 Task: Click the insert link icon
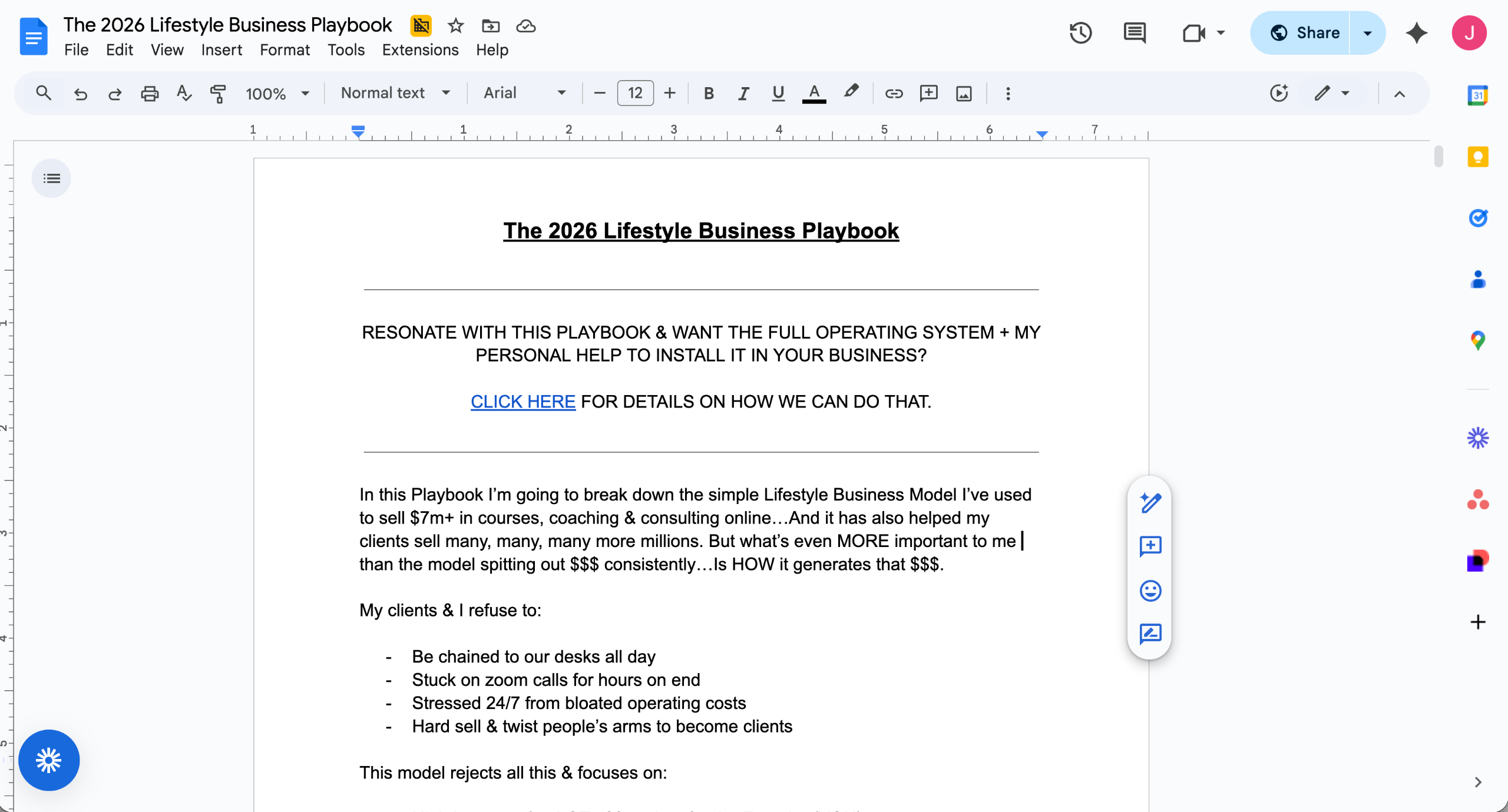point(894,93)
